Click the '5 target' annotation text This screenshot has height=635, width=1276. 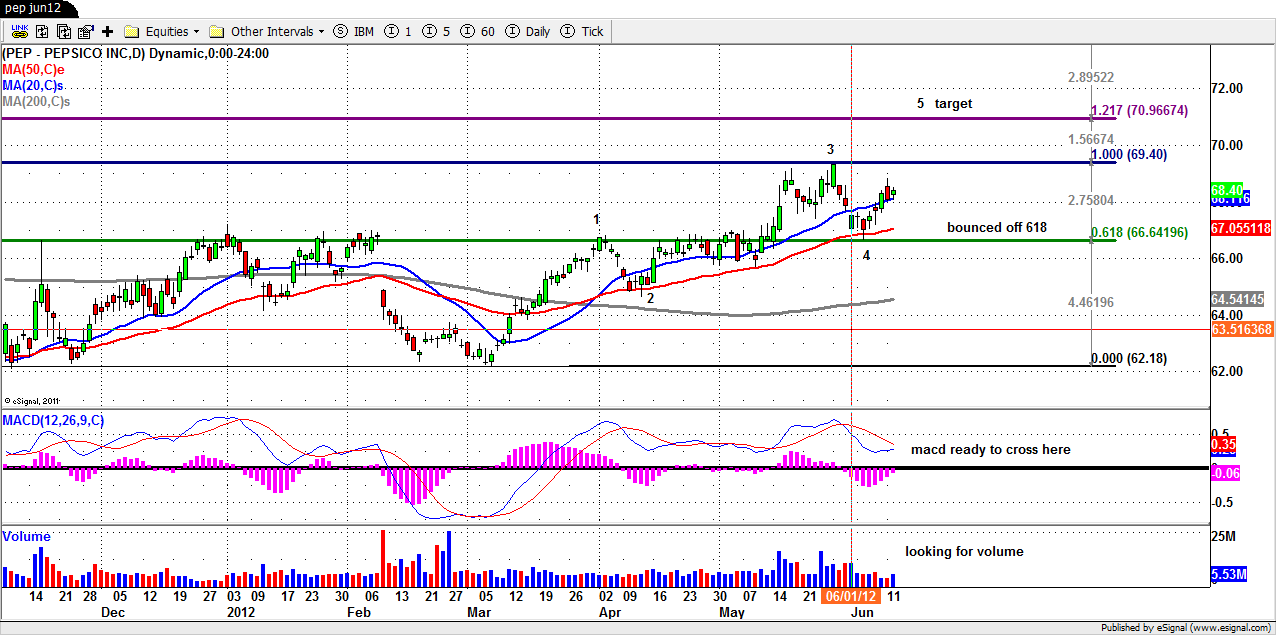click(x=944, y=103)
